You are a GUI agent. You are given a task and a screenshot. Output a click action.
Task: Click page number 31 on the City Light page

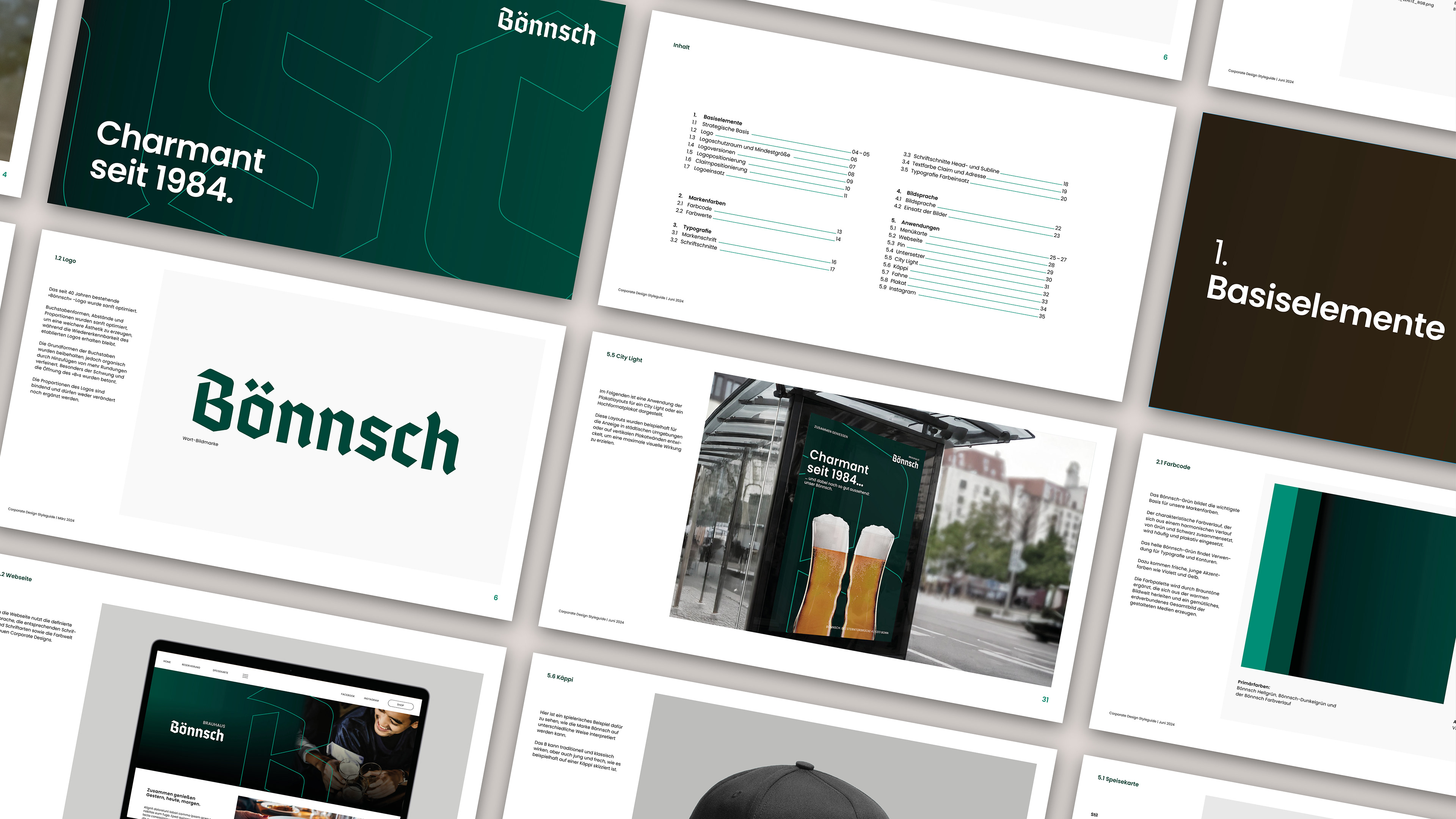[1045, 700]
